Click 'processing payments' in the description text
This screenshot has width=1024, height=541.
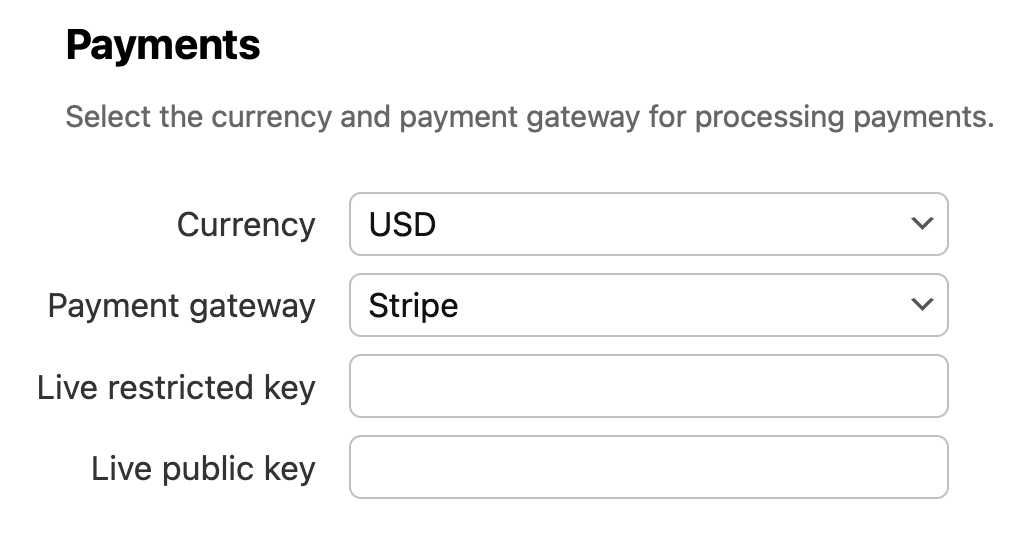(844, 117)
